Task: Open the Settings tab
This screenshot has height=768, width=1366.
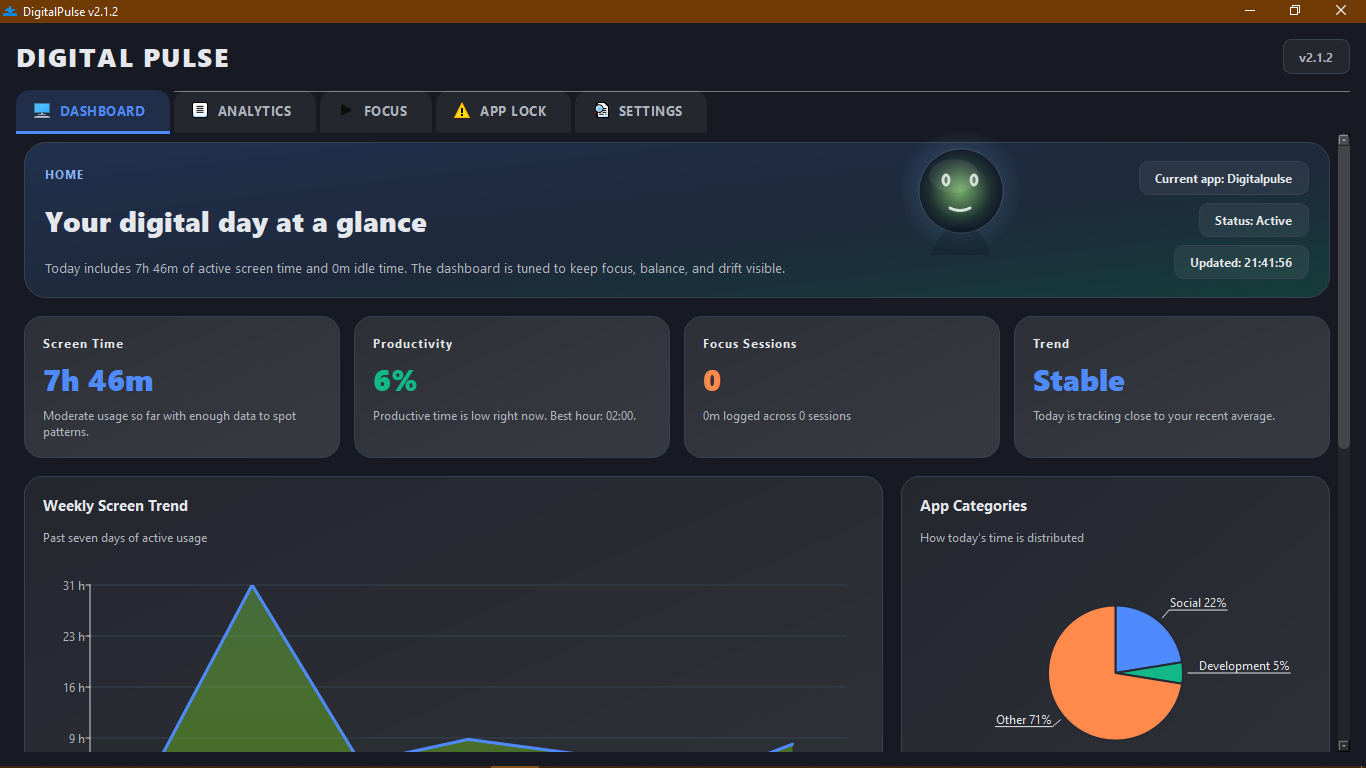Action: 640,111
